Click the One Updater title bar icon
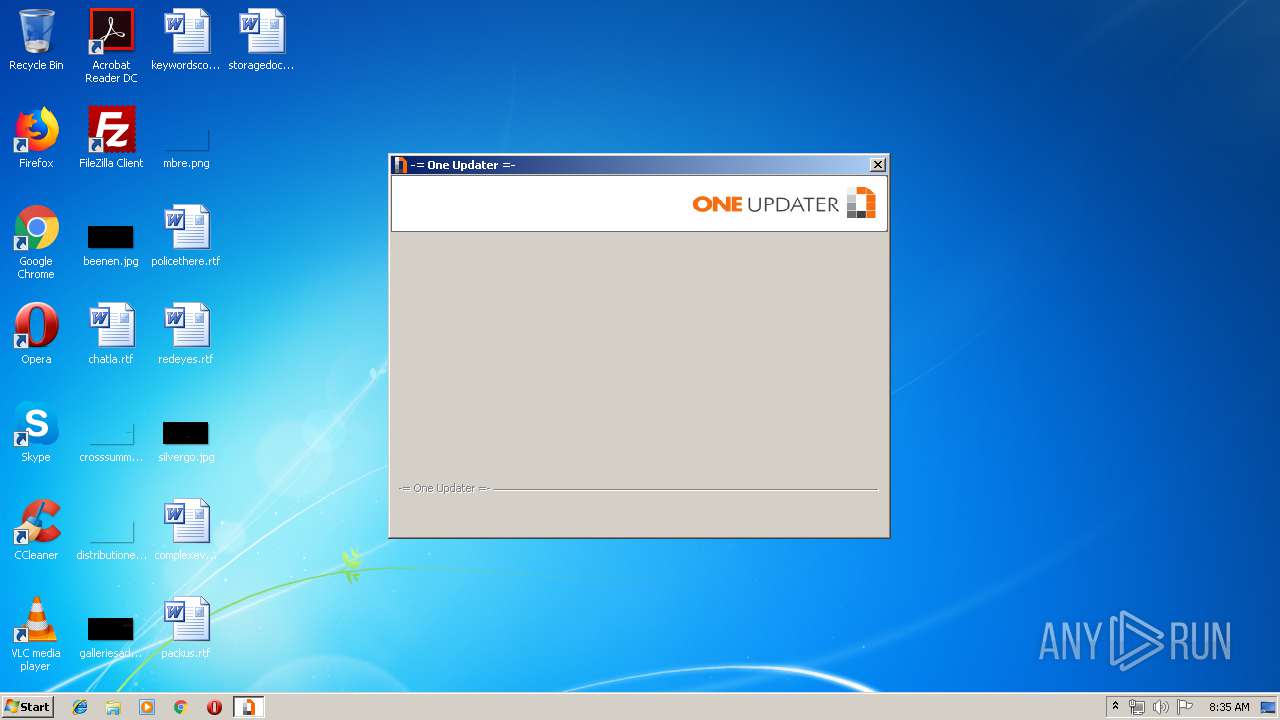This screenshot has height=720, width=1280. (401, 165)
